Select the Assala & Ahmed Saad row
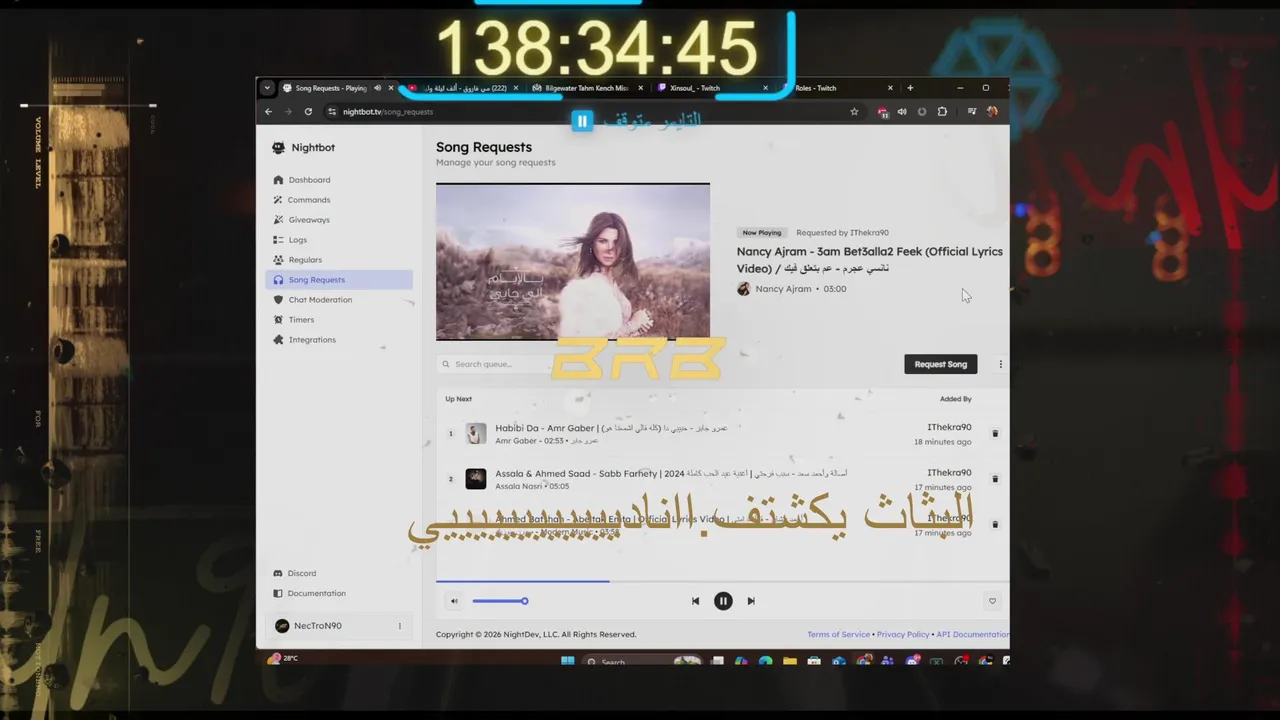1280x720 pixels. point(722,479)
